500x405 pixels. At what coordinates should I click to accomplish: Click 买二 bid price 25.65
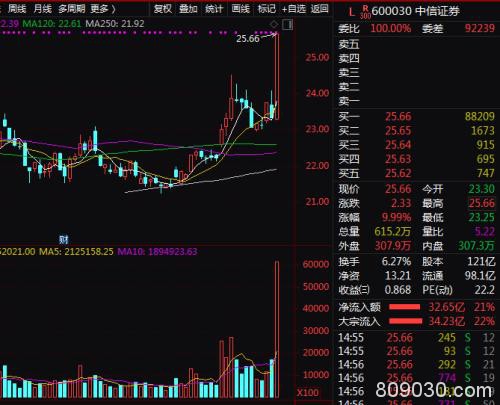[x=398, y=131]
